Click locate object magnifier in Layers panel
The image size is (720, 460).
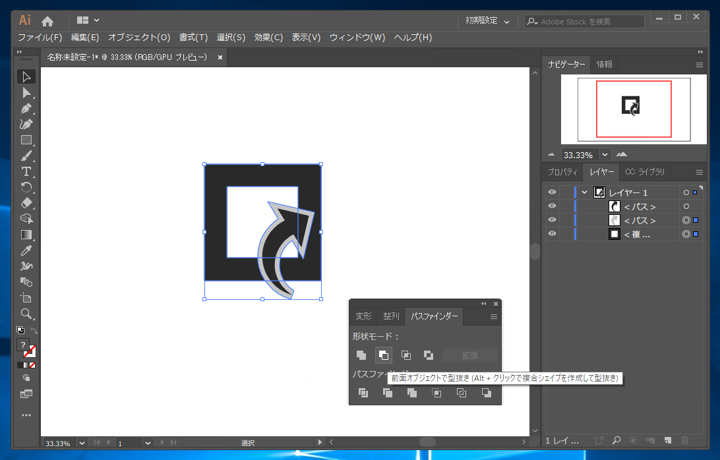click(x=616, y=440)
